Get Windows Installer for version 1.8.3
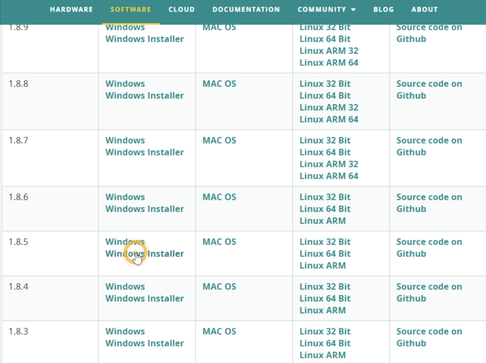The height and width of the screenshot is (363, 486). click(x=145, y=343)
